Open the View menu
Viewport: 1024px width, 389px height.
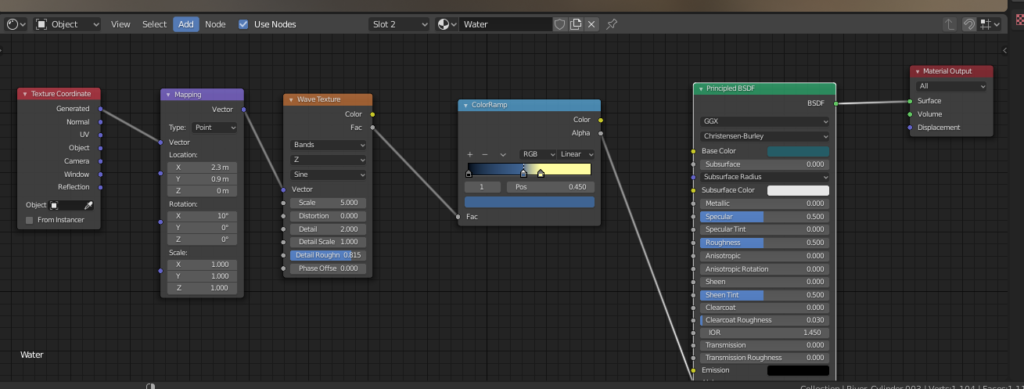coord(120,24)
